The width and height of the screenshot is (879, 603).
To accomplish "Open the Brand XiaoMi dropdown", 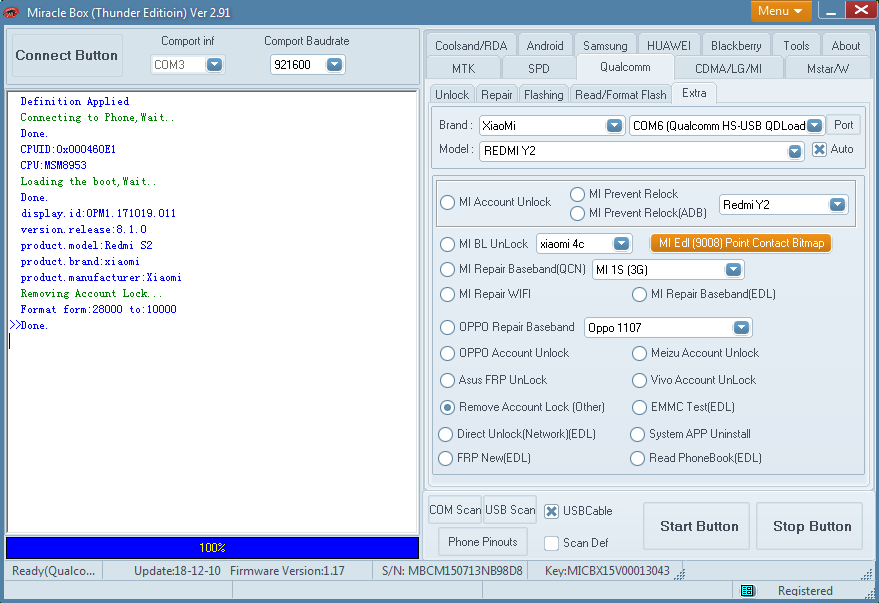I will 614,126.
